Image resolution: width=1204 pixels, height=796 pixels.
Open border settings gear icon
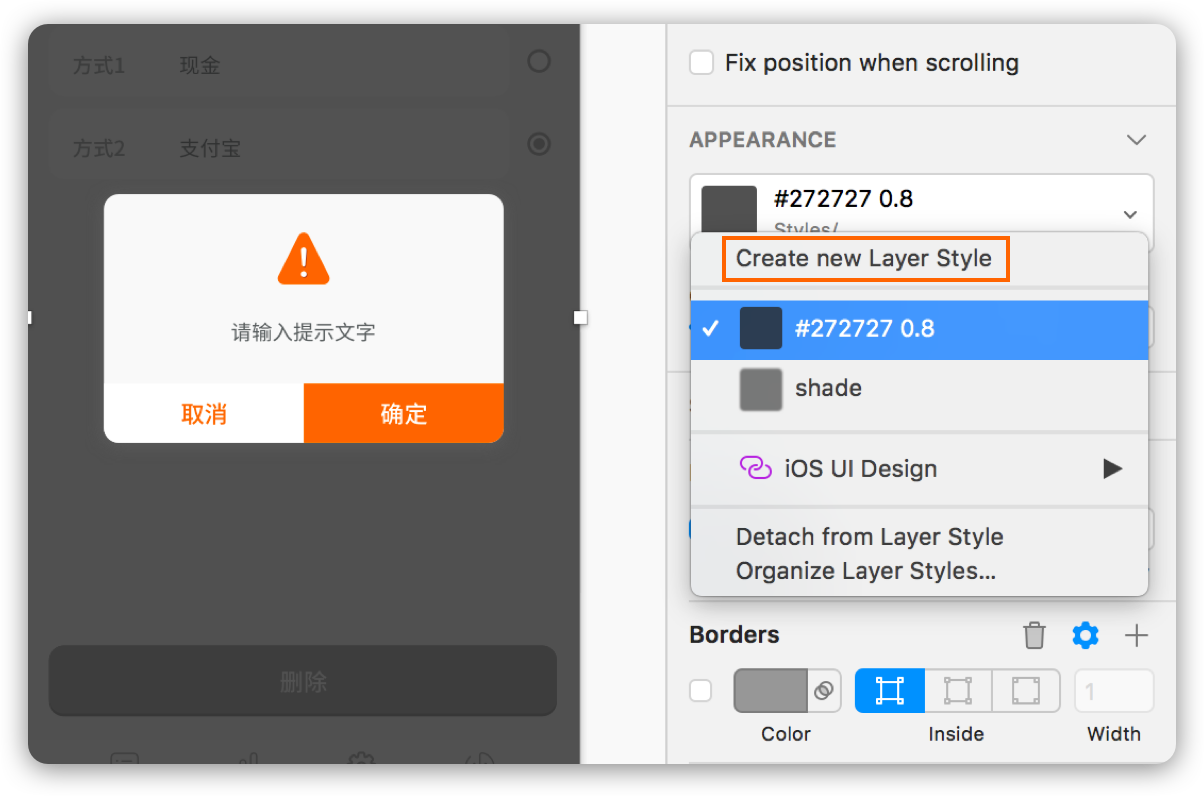click(1085, 635)
